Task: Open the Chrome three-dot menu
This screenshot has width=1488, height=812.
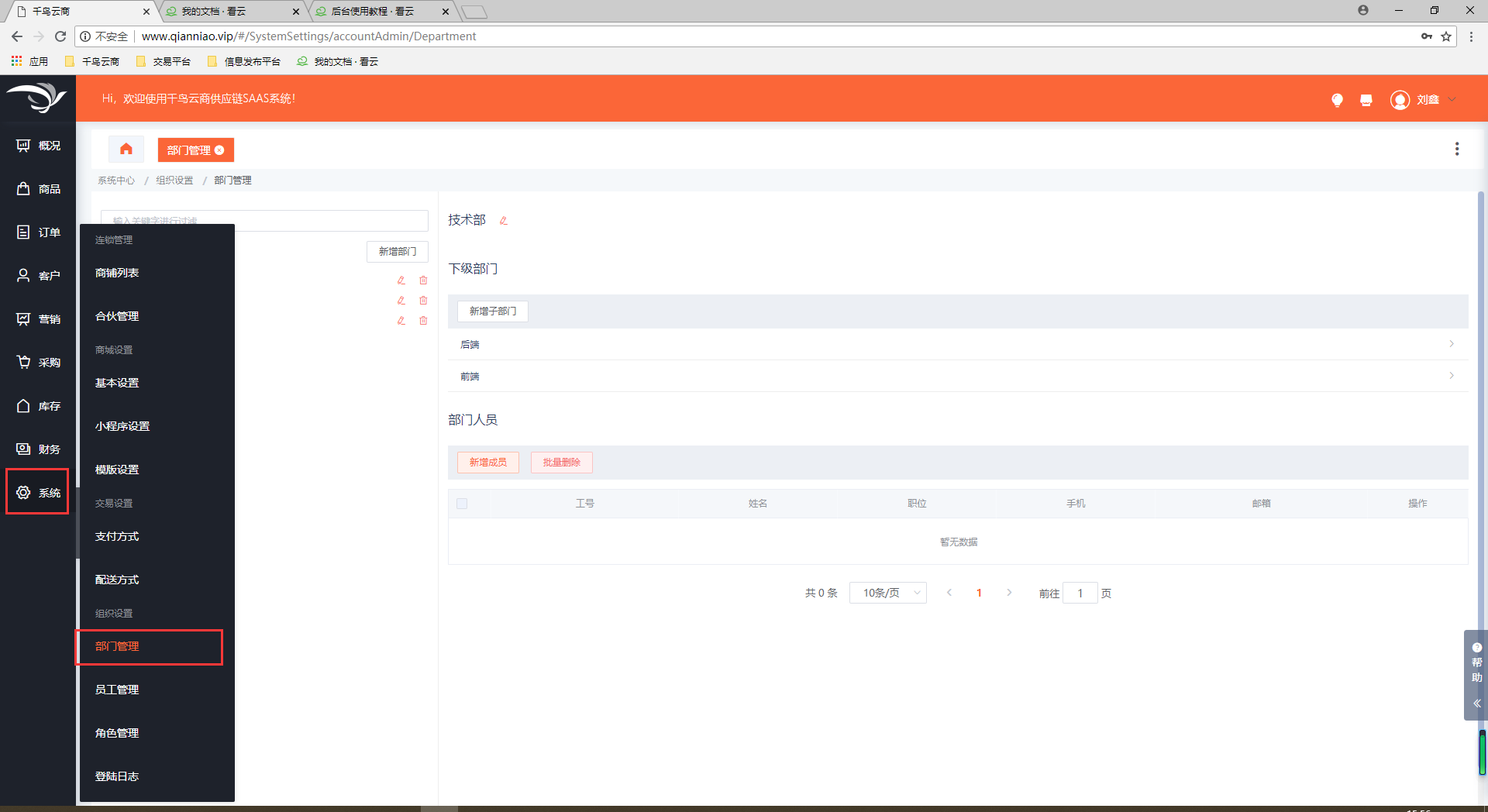Action: tap(1472, 36)
